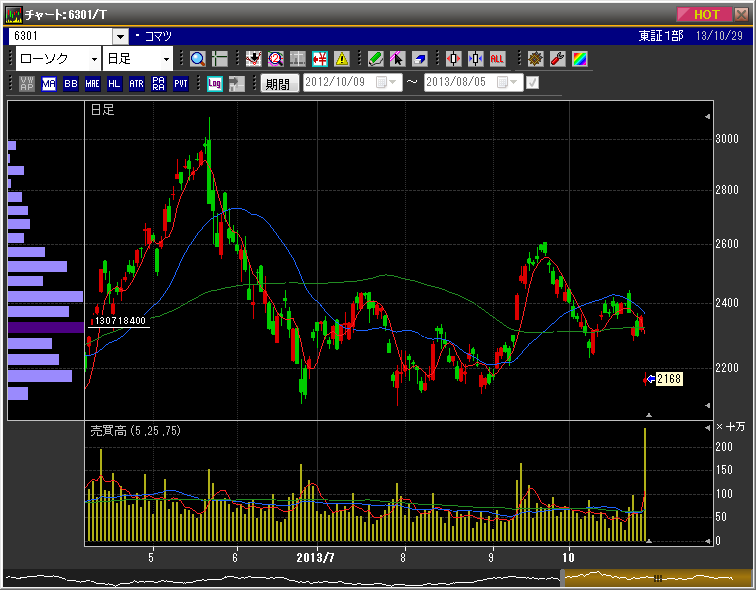This screenshot has width=756, height=590.
Task: Click the magnifier zoom icon
Action: [x=197, y=59]
